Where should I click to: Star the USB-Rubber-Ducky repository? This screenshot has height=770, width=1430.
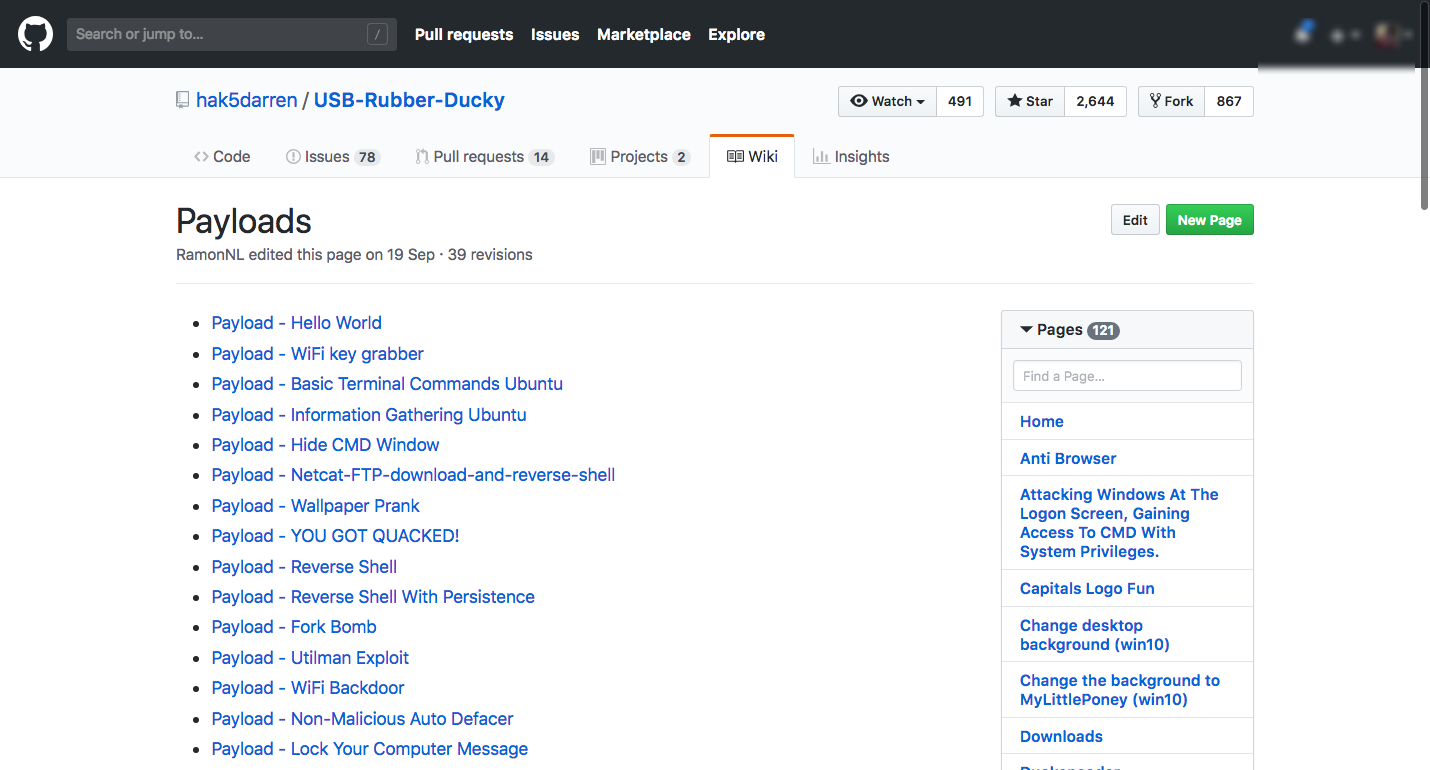click(1029, 101)
